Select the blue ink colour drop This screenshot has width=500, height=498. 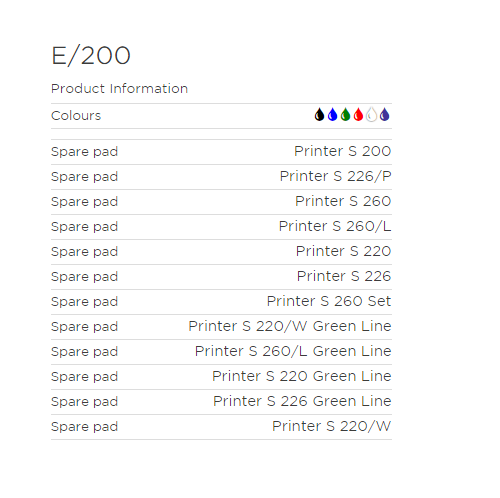point(332,115)
